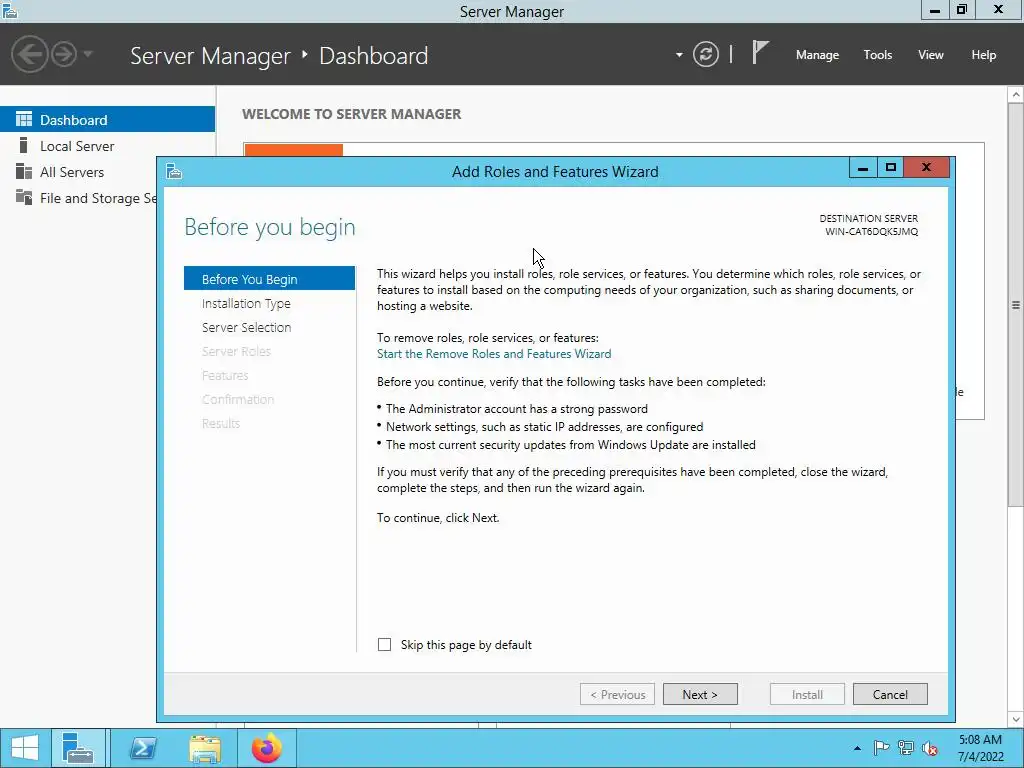Open the Windows Start button
Screen dimensions: 1024x768
(x=25, y=748)
